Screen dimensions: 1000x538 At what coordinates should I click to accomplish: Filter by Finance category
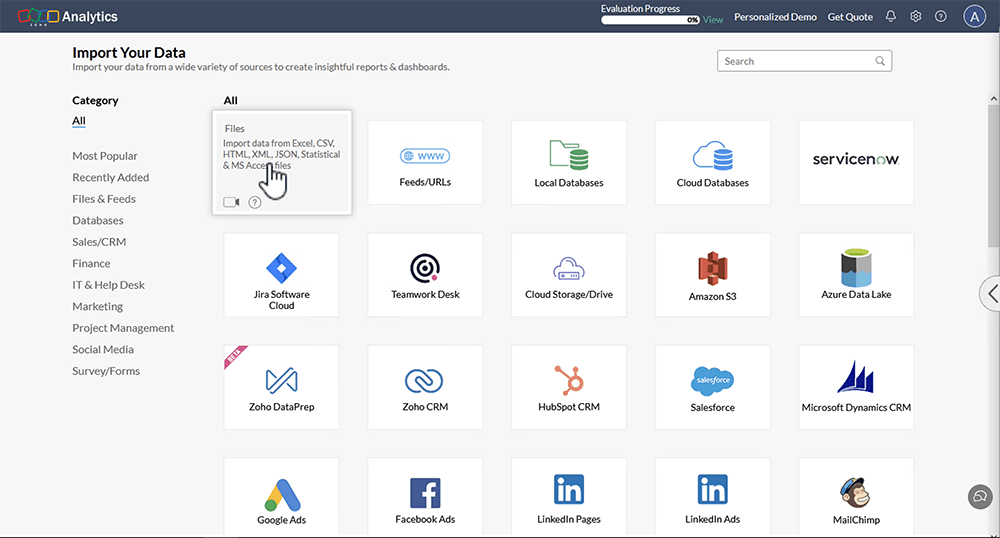click(x=91, y=263)
